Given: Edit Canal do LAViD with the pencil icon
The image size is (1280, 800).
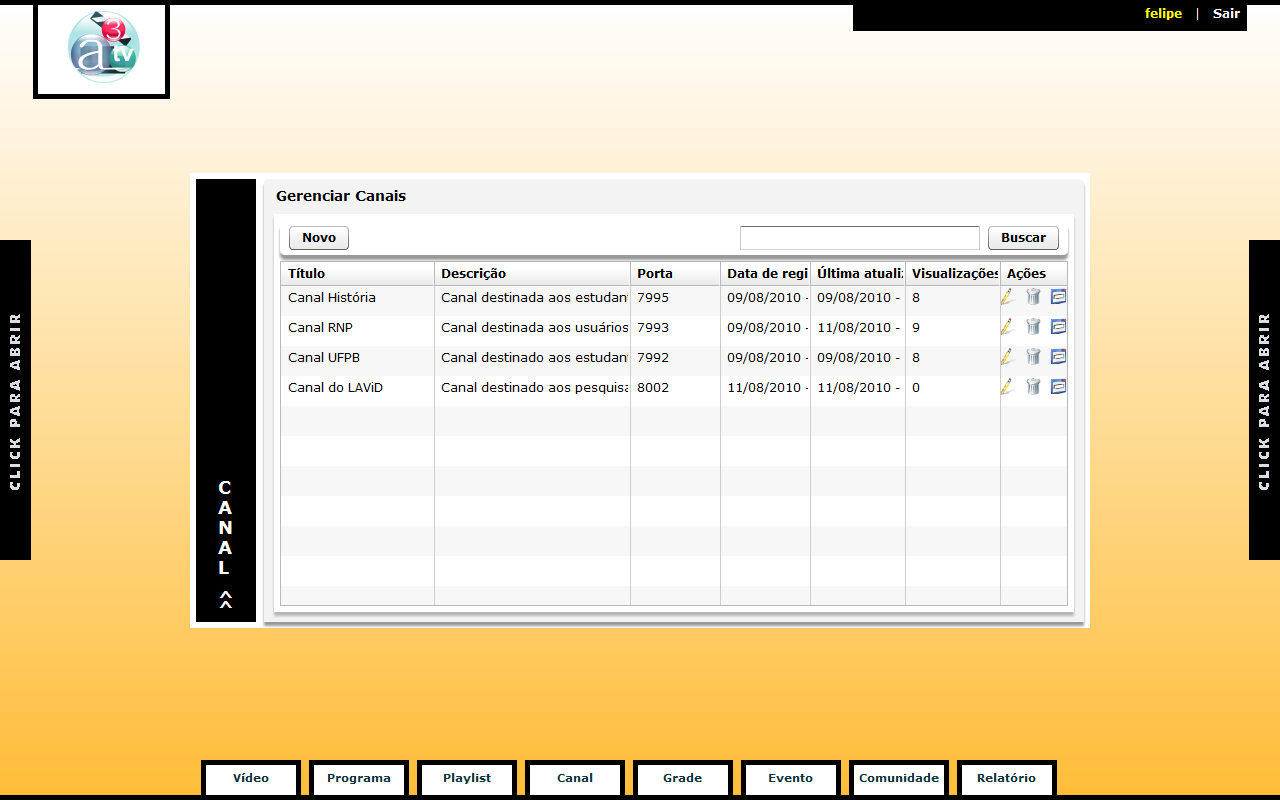Looking at the screenshot, I should point(1007,387).
